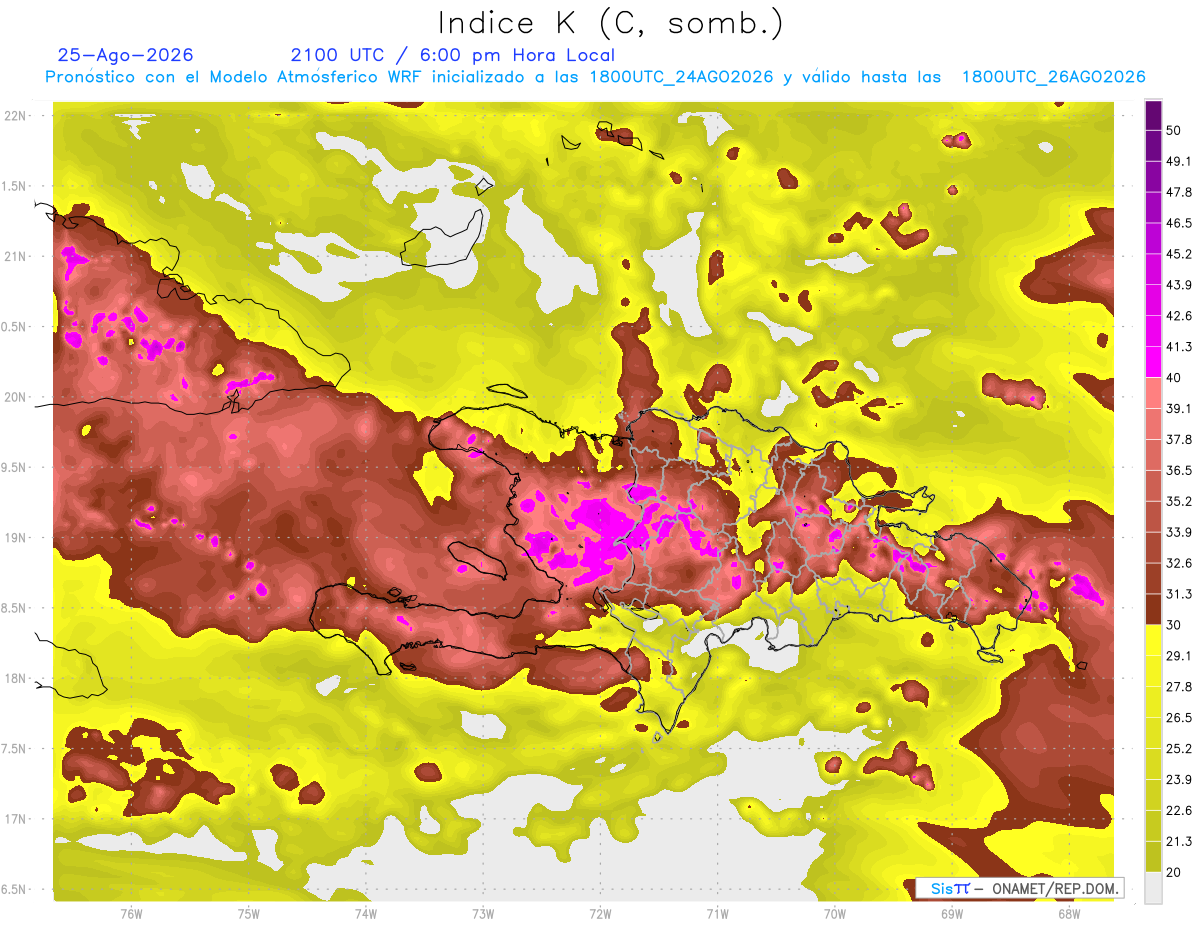Click the color bar value "41.3"

[x=1179, y=347]
